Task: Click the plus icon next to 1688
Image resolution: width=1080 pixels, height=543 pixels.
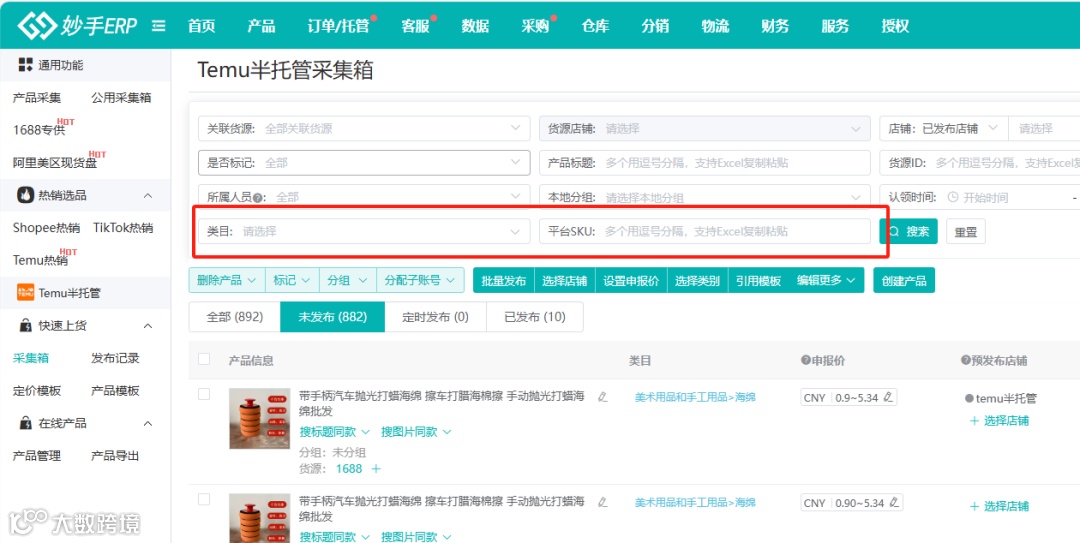Action: click(376, 469)
